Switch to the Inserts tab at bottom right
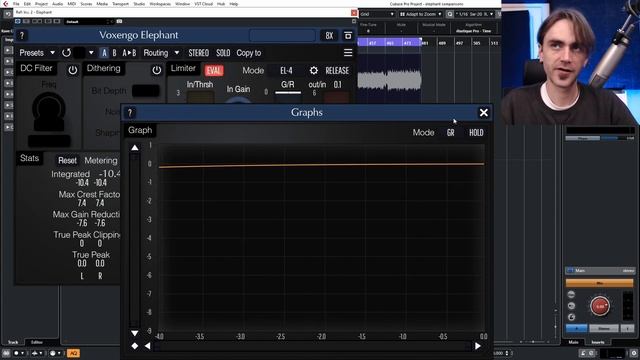Image resolution: width=640 pixels, height=360 pixels. point(598,342)
